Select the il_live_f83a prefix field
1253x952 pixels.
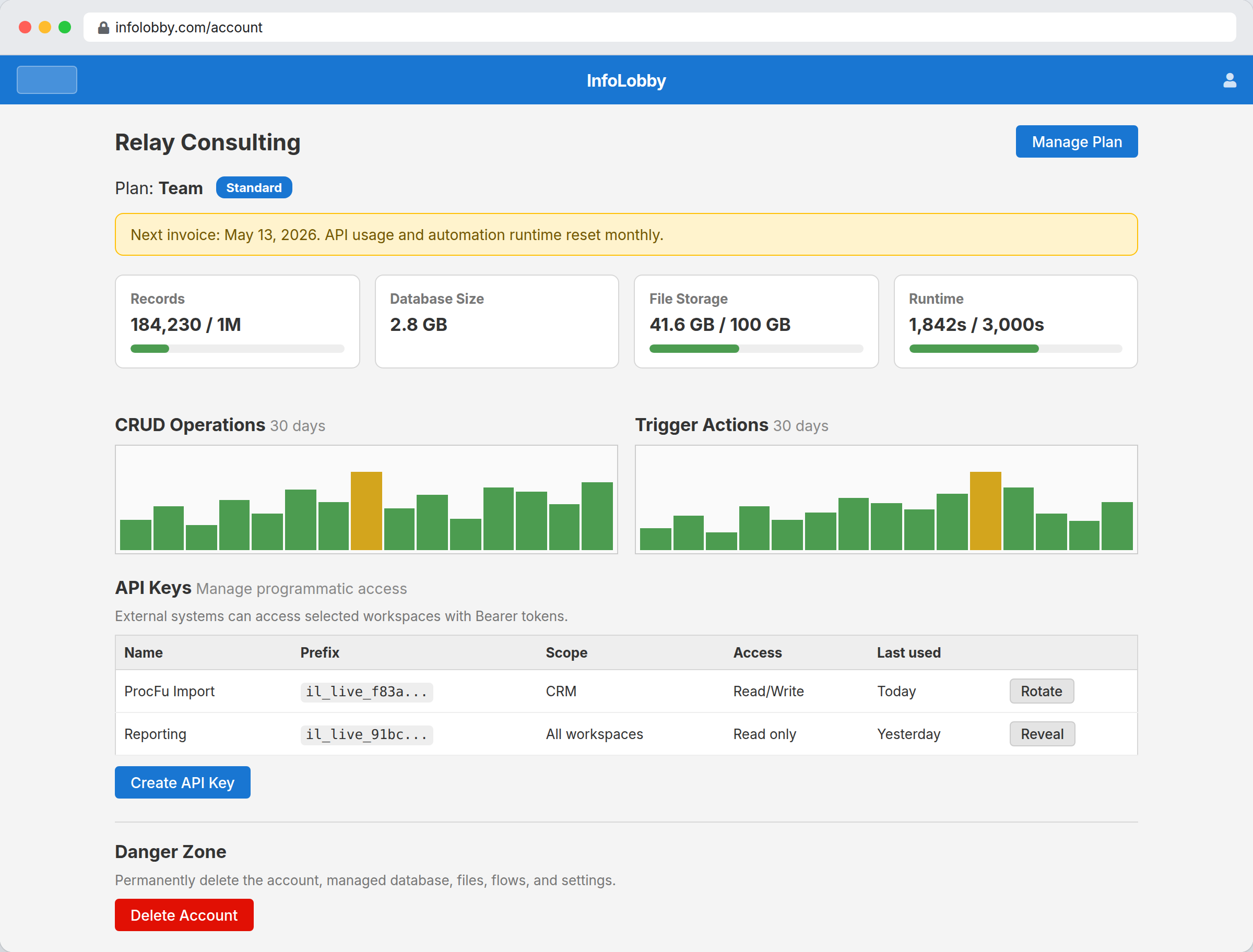click(x=366, y=692)
